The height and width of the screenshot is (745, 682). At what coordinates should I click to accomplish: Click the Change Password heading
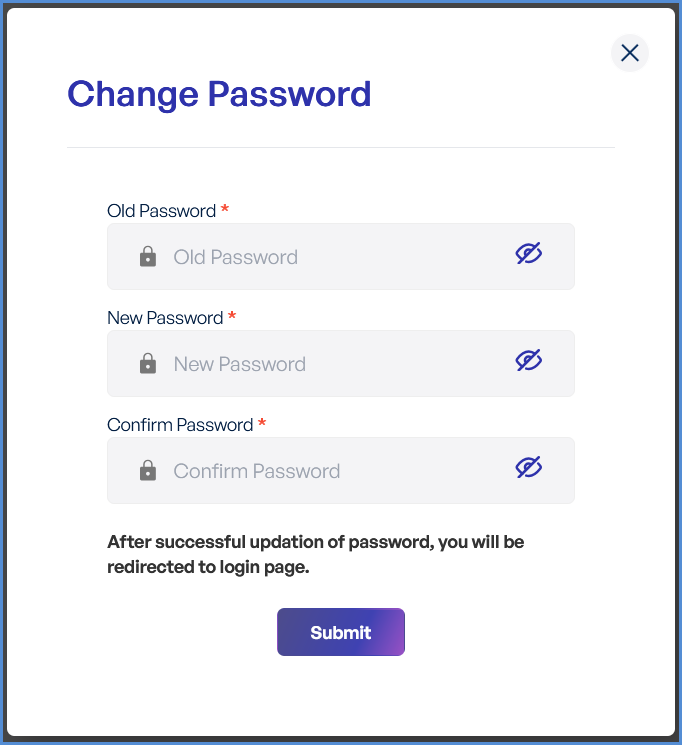[219, 94]
